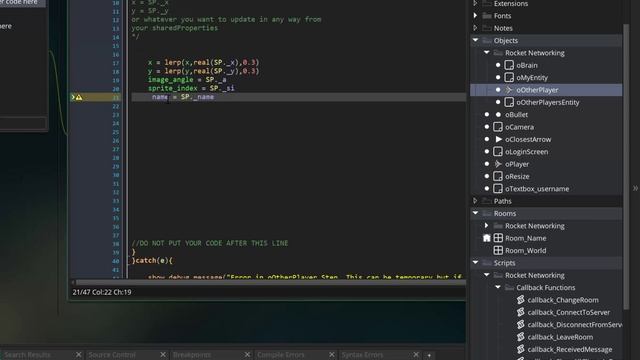Click the "}catch(e){" code line

tap(152, 260)
